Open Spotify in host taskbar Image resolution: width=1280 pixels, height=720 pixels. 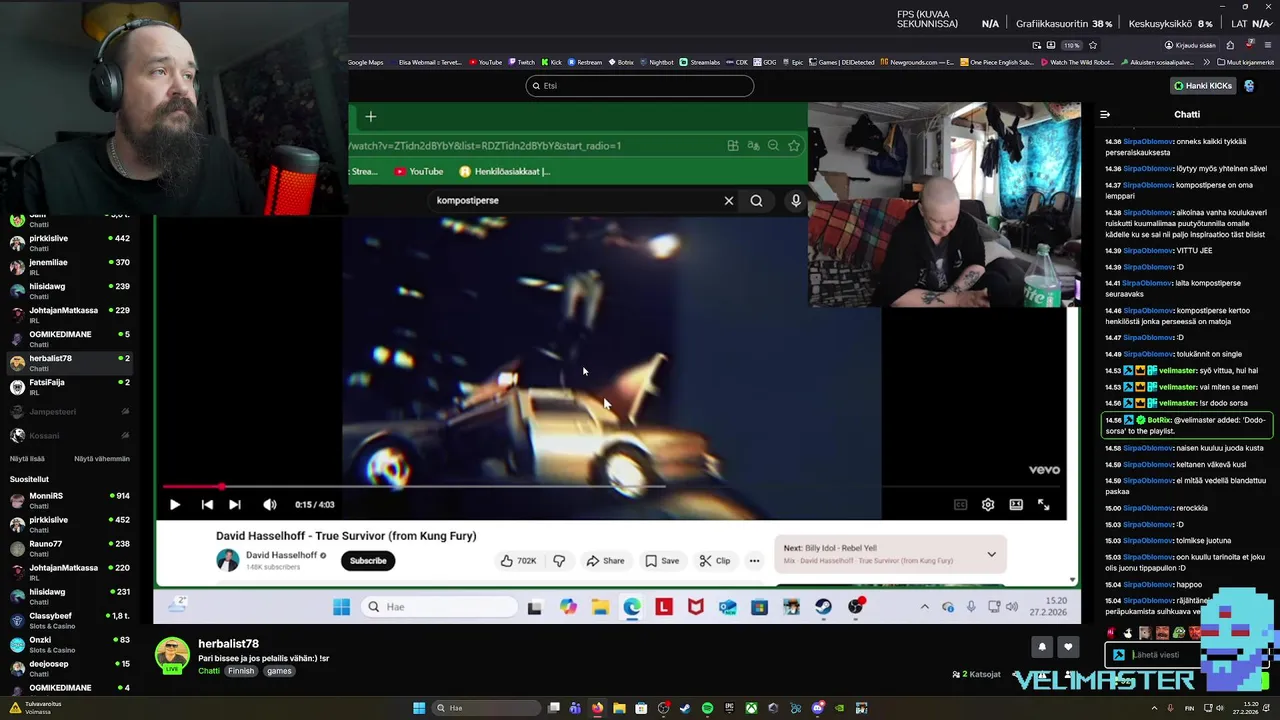(707, 708)
